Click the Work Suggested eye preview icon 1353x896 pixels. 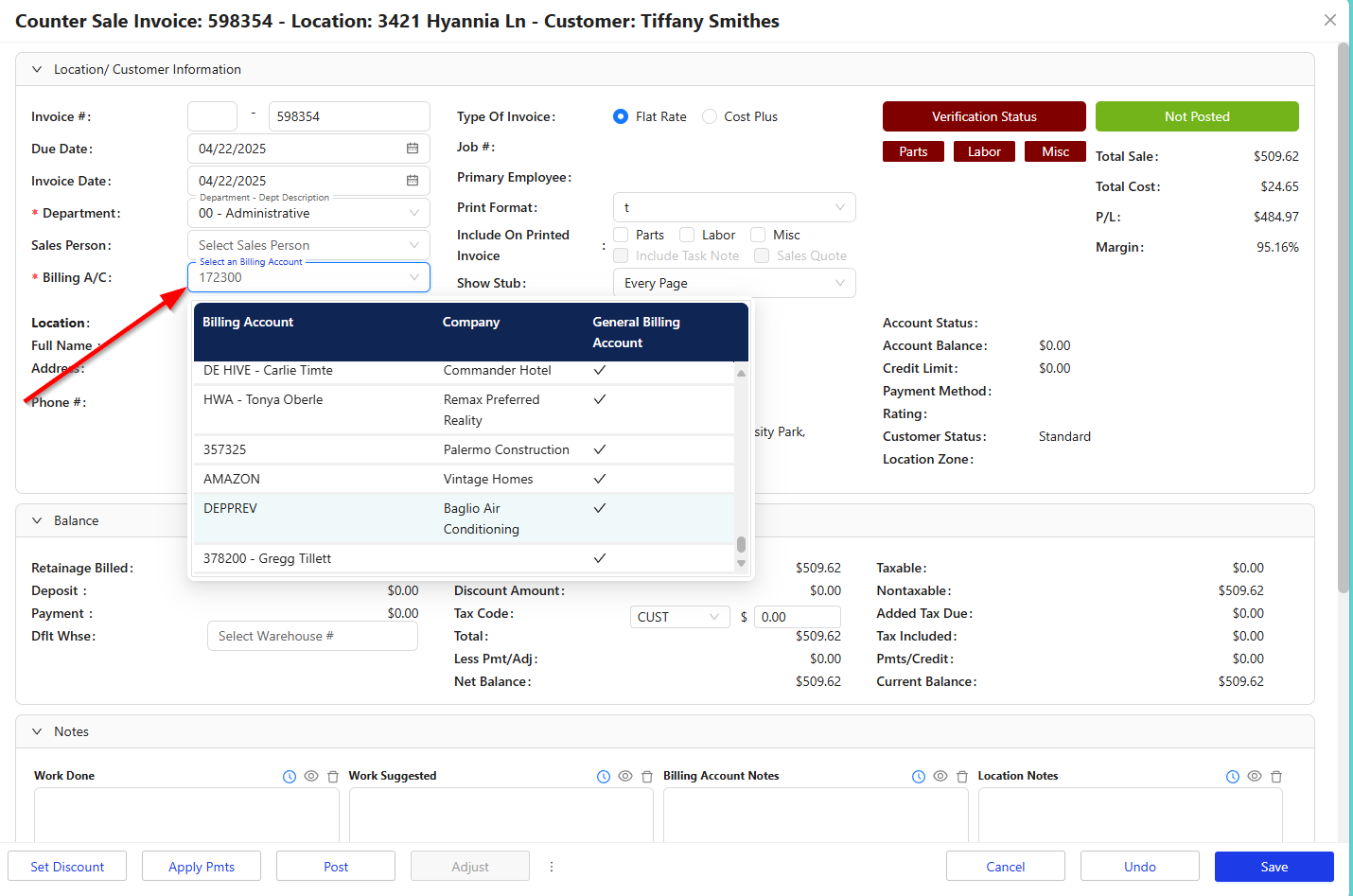coord(625,776)
